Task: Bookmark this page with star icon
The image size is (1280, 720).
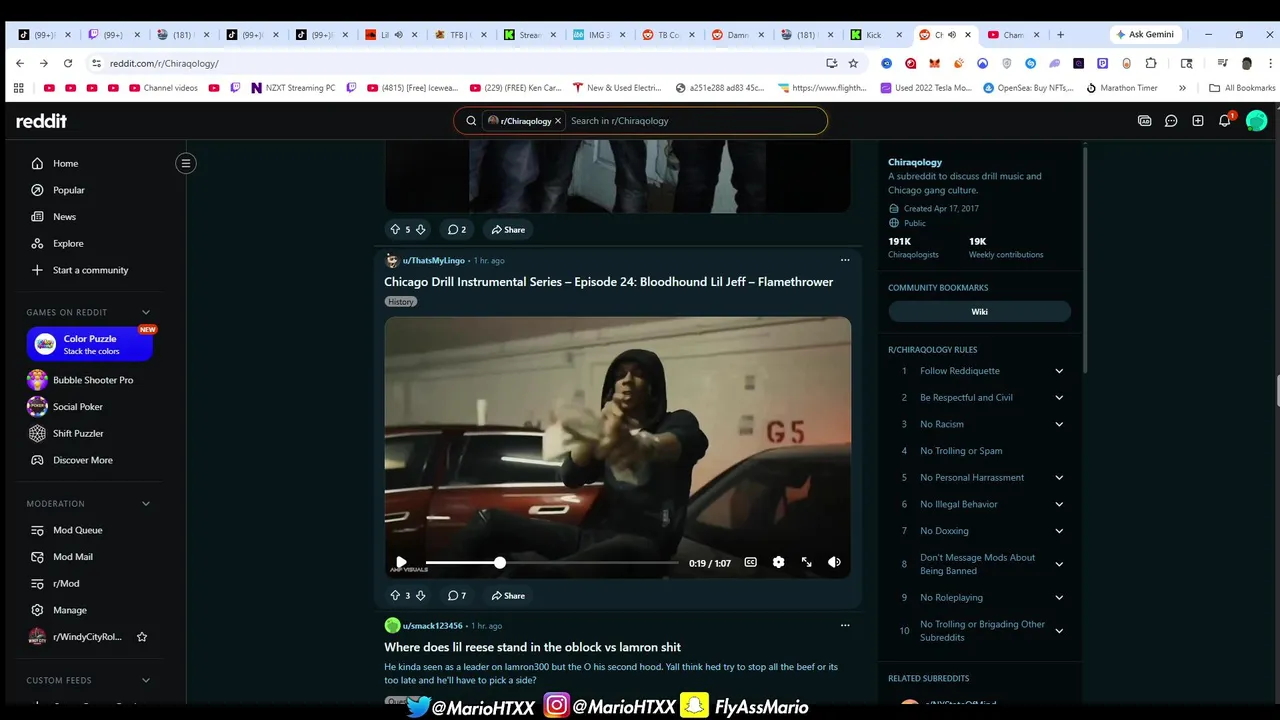Action: pyautogui.click(x=853, y=63)
